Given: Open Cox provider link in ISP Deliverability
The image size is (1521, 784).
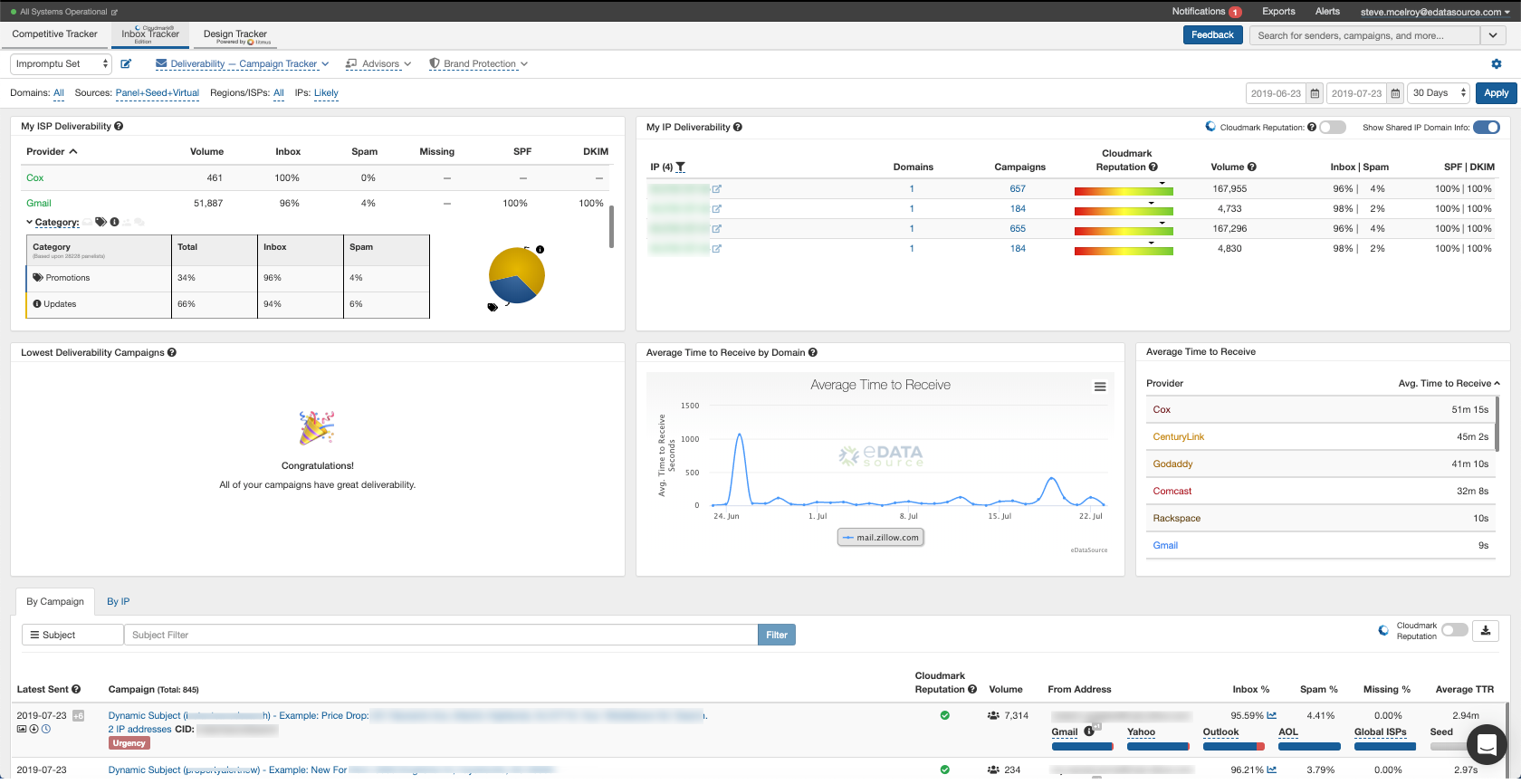Looking at the screenshot, I should pyautogui.click(x=35, y=178).
